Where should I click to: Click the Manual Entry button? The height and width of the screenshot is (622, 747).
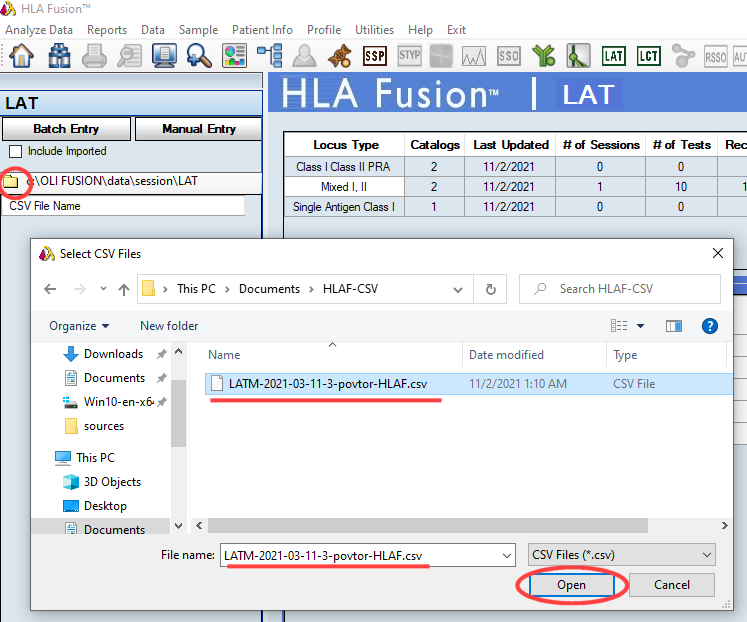point(199,129)
